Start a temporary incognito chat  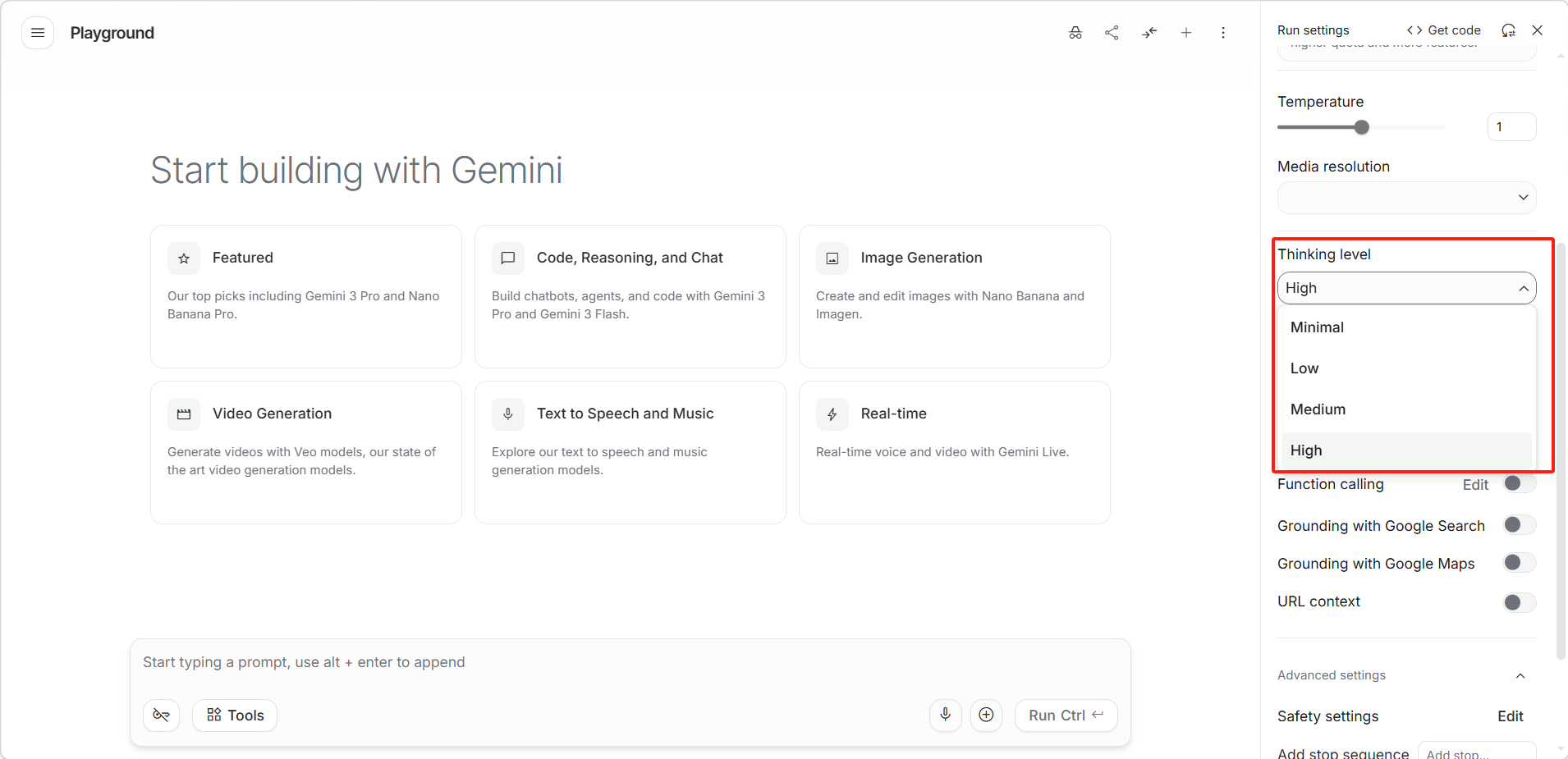(x=1075, y=33)
